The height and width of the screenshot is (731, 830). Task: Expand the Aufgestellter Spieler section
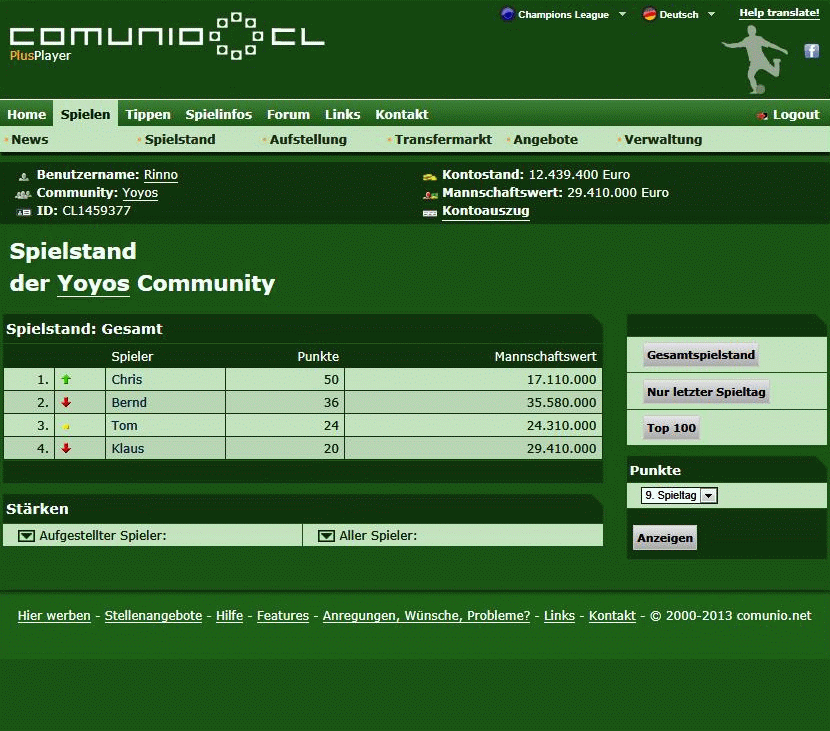pyautogui.click(x=27, y=536)
